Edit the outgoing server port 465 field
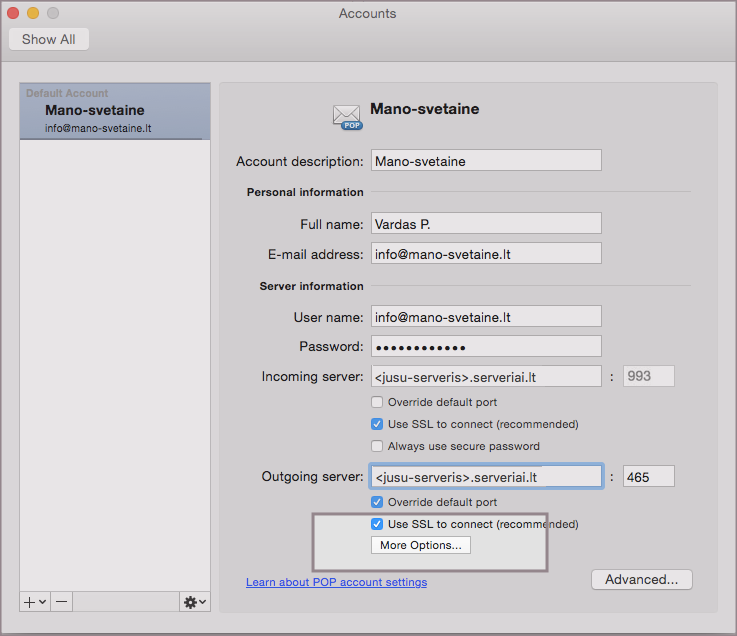Viewport: 737px width, 636px height. coord(648,477)
